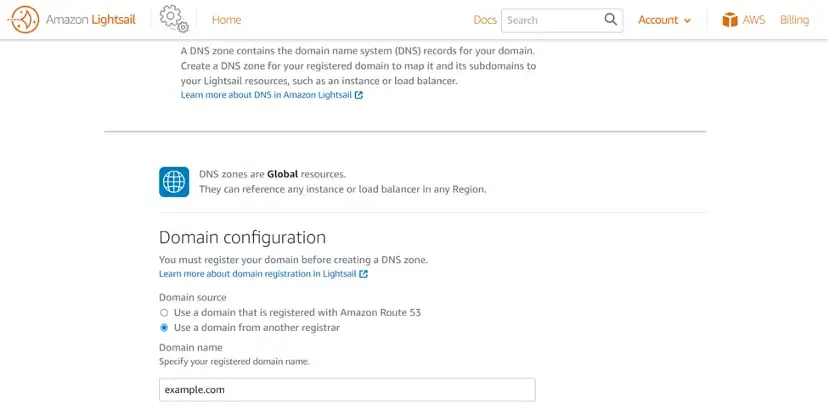The width and height of the screenshot is (828, 414).
Task: Click the globe icon for Global resources
Action: point(174,181)
